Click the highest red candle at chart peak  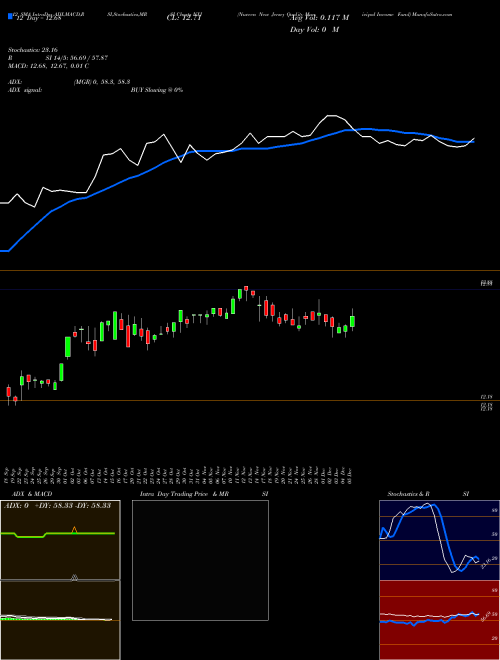pos(246,288)
